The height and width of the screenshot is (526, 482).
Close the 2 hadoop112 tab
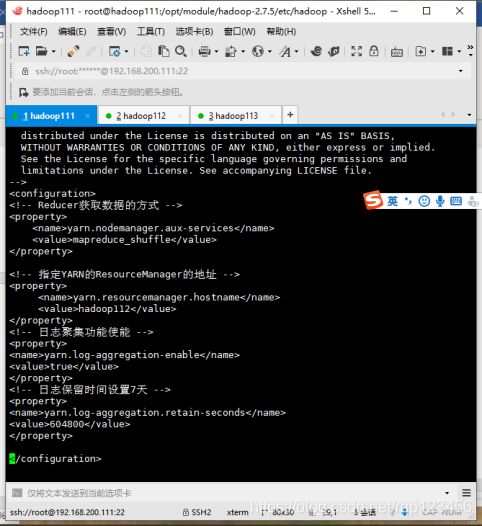click(x=180, y=116)
